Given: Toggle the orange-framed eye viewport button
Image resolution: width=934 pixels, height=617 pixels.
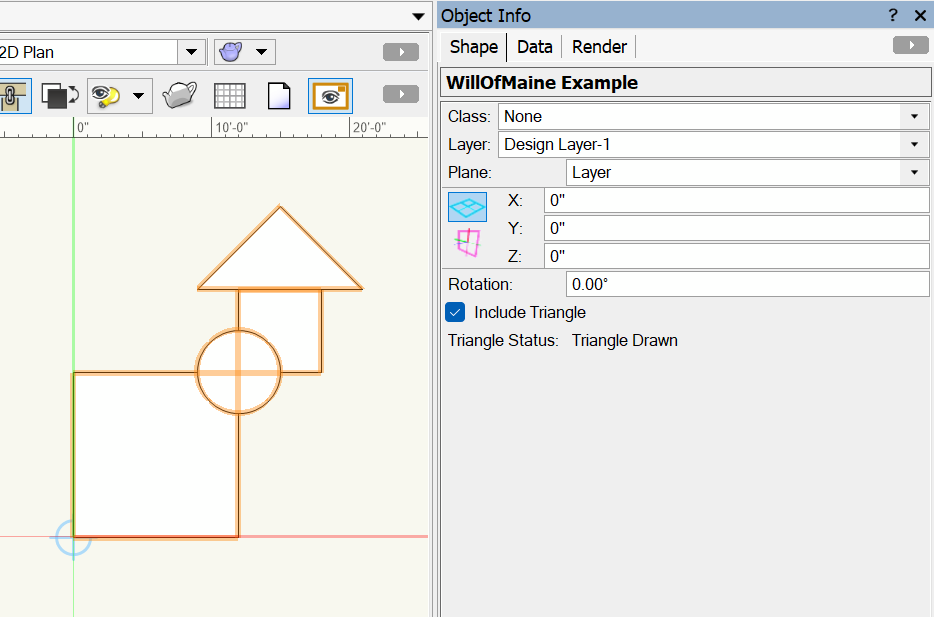Looking at the screenshot, I should coord(330,96).
